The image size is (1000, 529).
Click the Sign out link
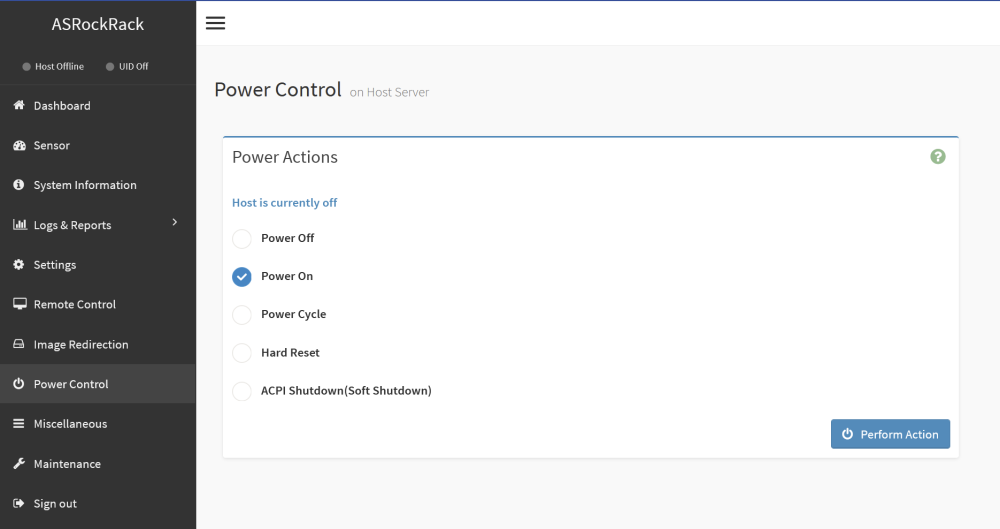click(x=98, y=503)
